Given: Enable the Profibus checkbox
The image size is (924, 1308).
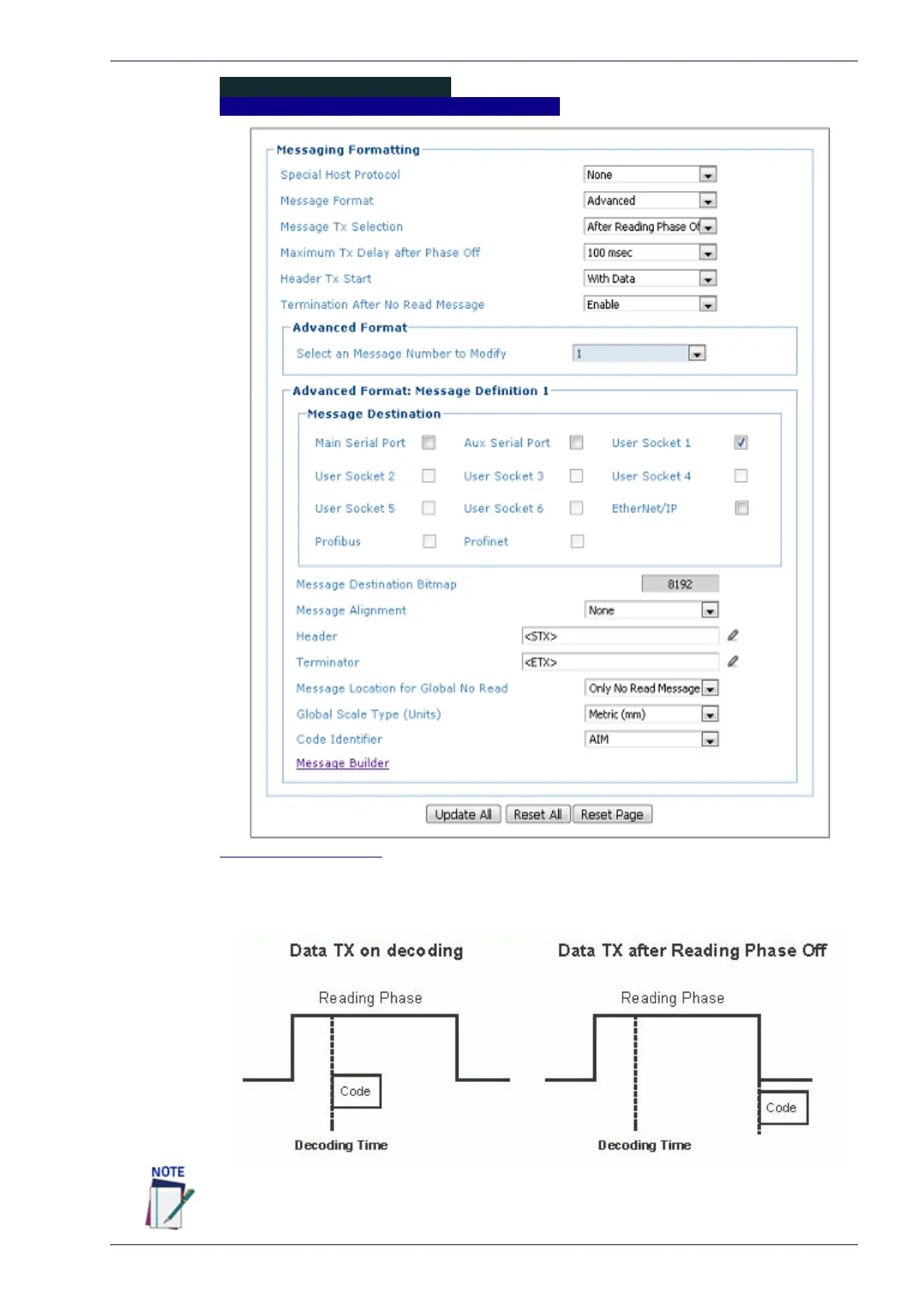Looking at the screenshot, I should pyautogui.click(x=429, y=541).
